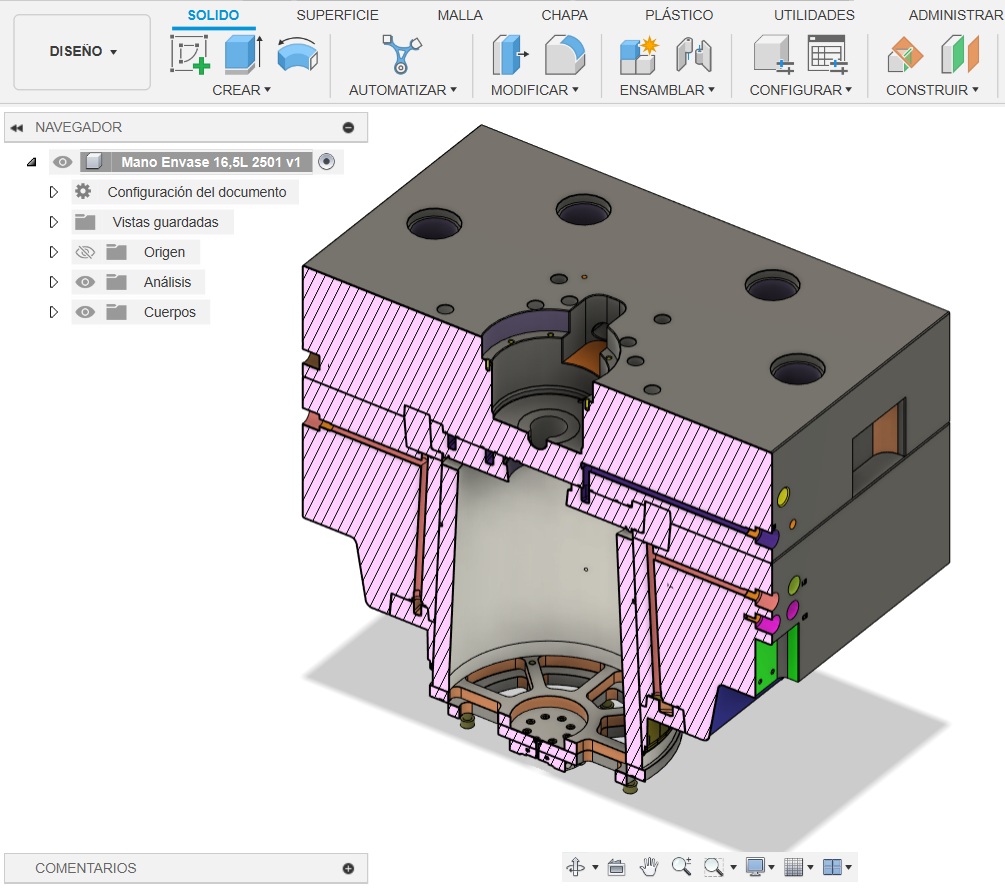Select the Revolve tool icon
The width and height of the screenshot is (1005, 889).
coord(297,54)
